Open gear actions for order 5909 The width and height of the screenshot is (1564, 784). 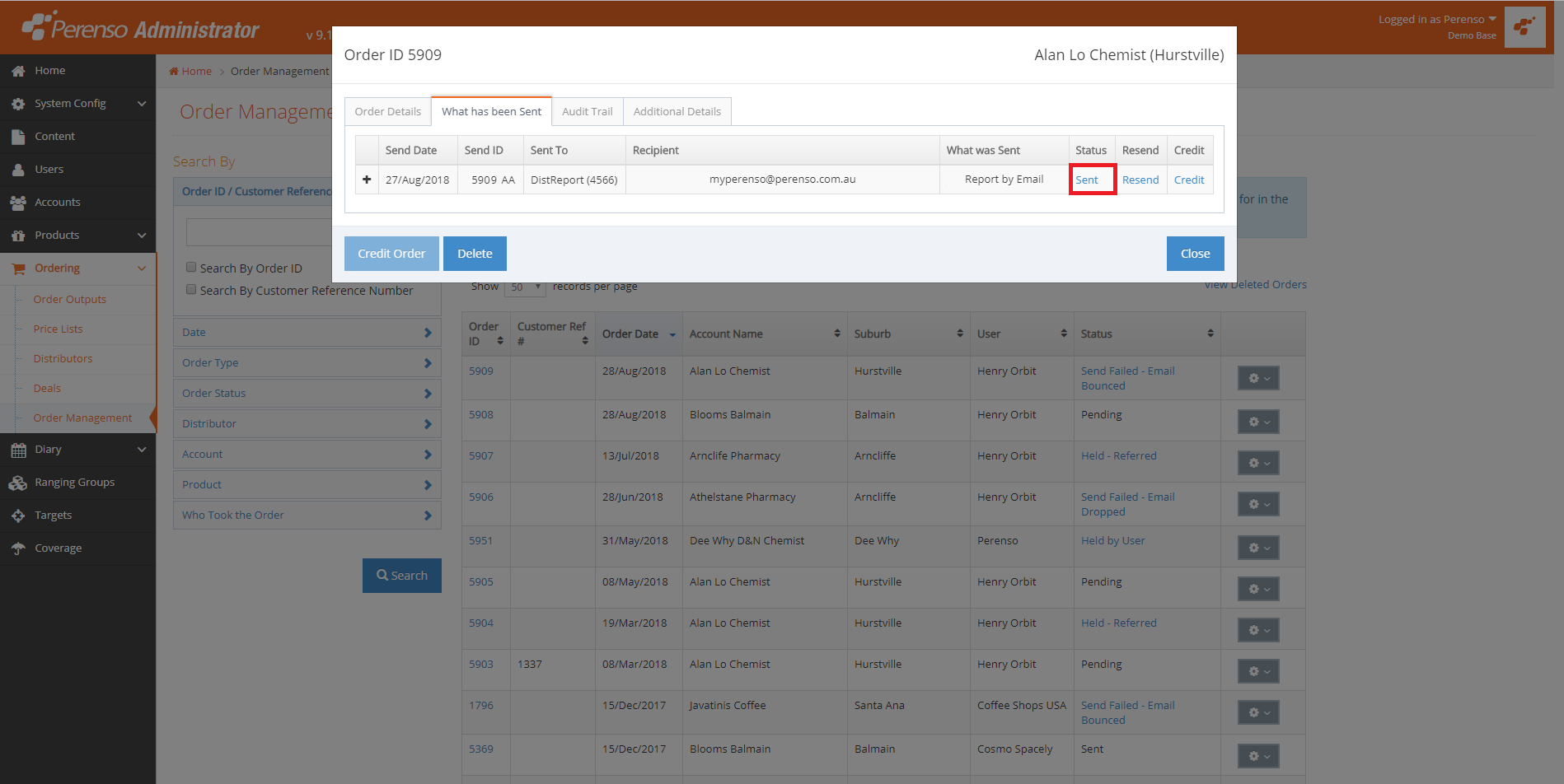point(1258,378)
